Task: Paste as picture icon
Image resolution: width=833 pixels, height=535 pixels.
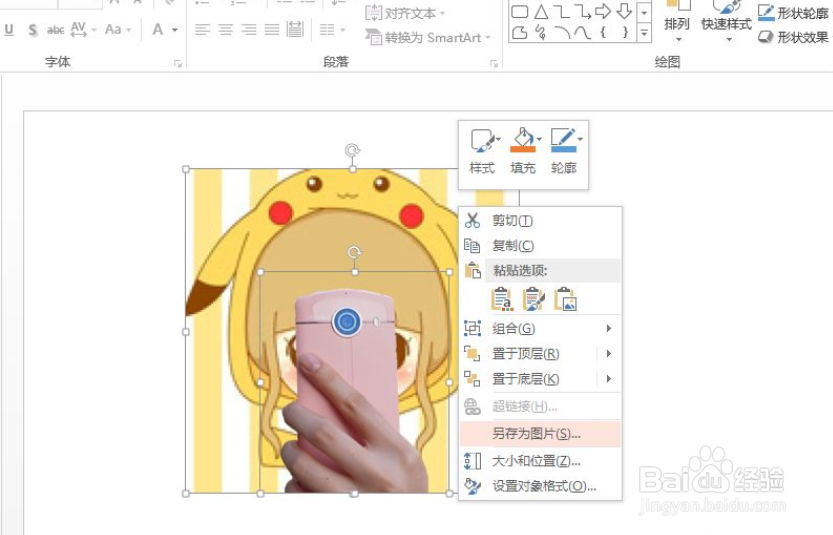Action: click(565, 299)
